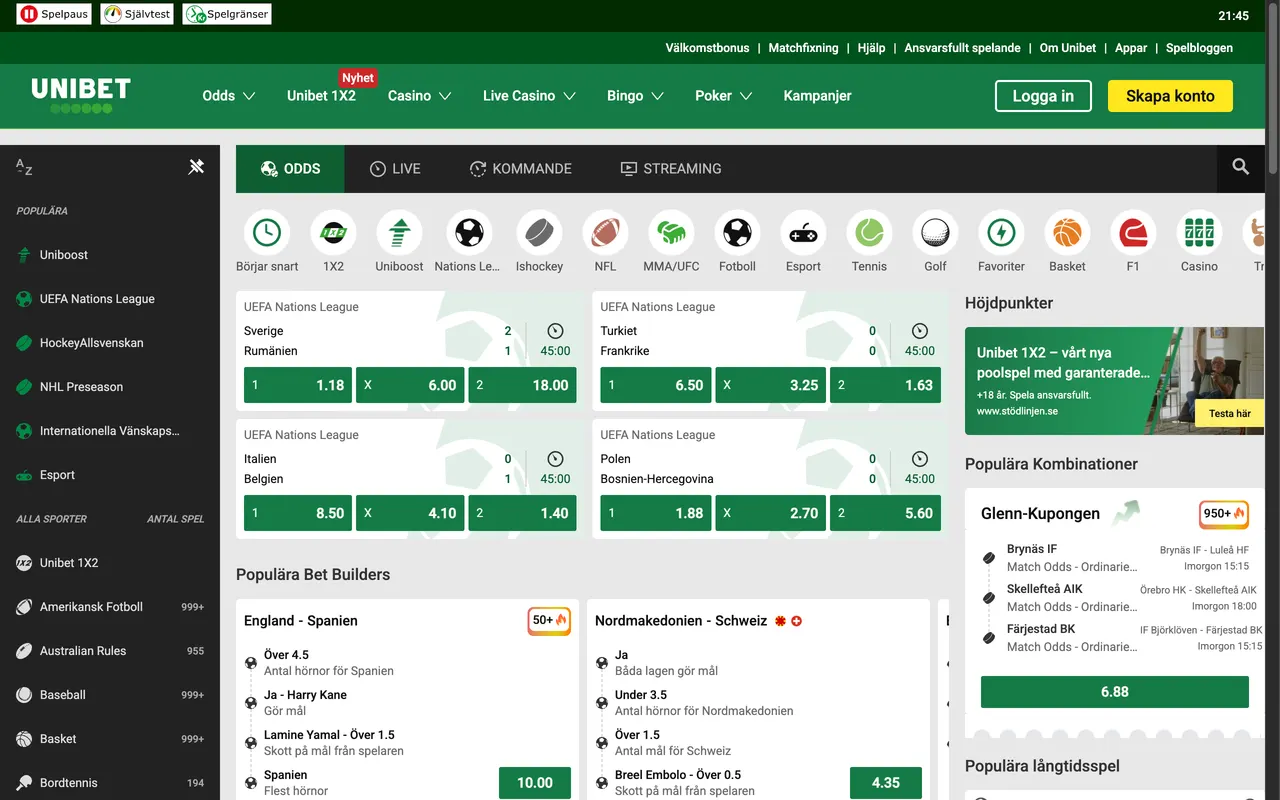Choose the Golf ball icon
Image resolution: width=1280 pixels, height=800 pixels.
click(x=935, y=233)
